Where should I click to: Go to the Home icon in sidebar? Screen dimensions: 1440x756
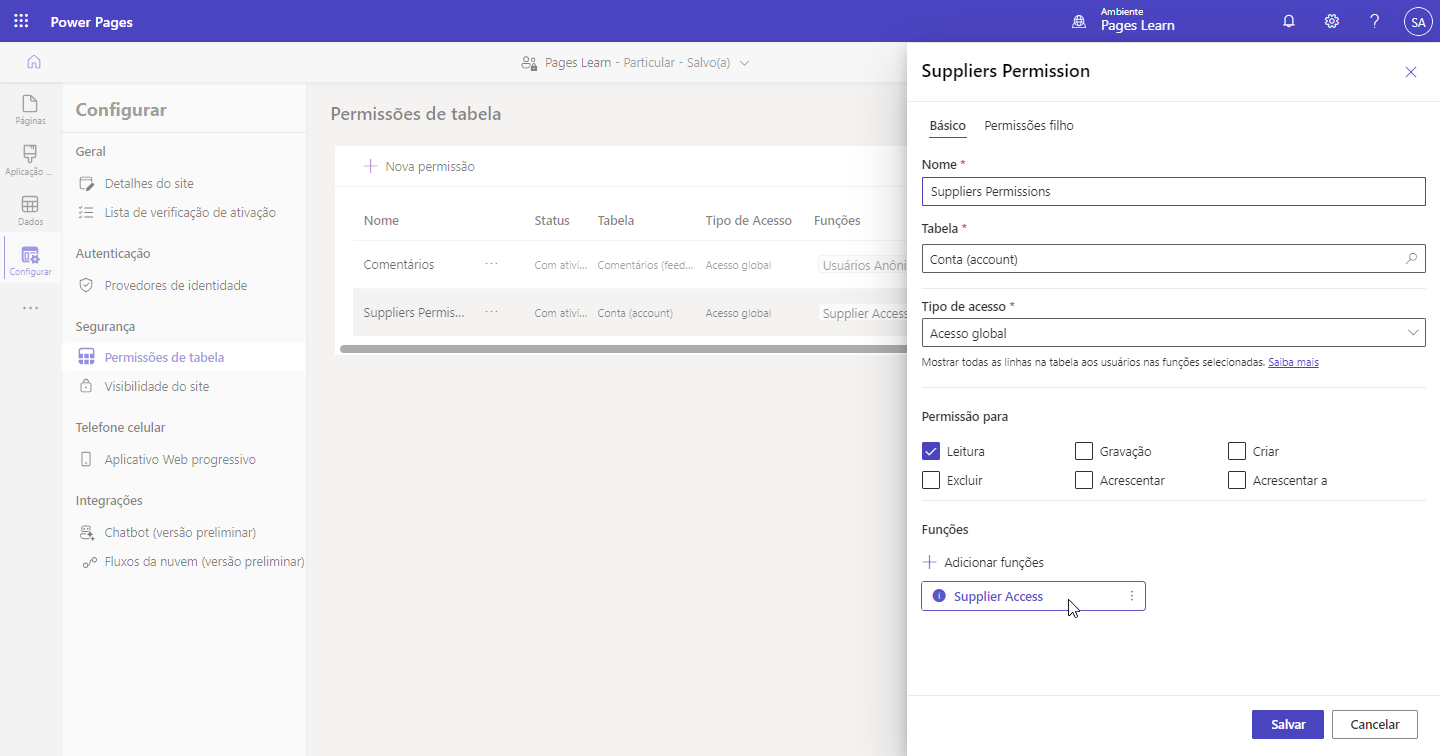(x=34, y=62)
